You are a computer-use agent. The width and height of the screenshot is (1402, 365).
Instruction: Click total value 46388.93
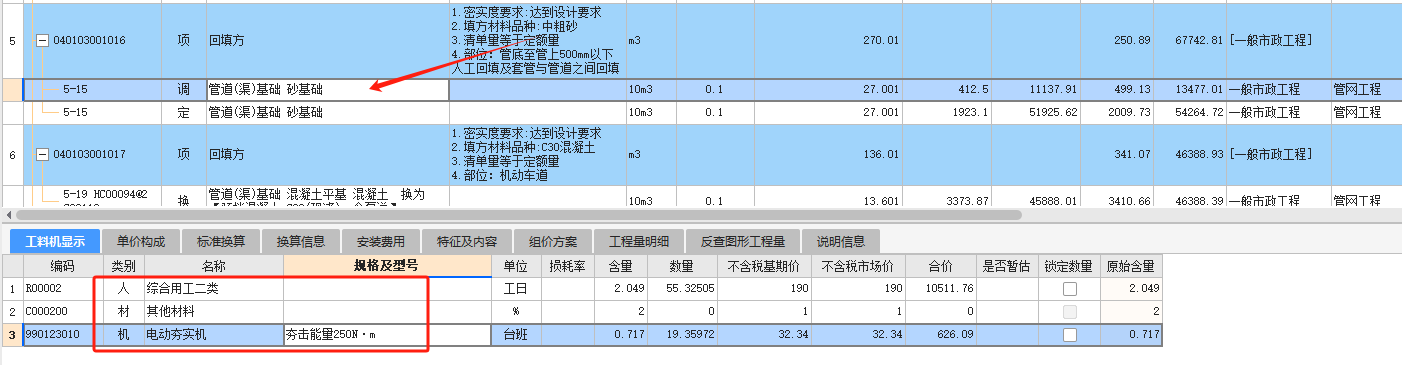1189,154
